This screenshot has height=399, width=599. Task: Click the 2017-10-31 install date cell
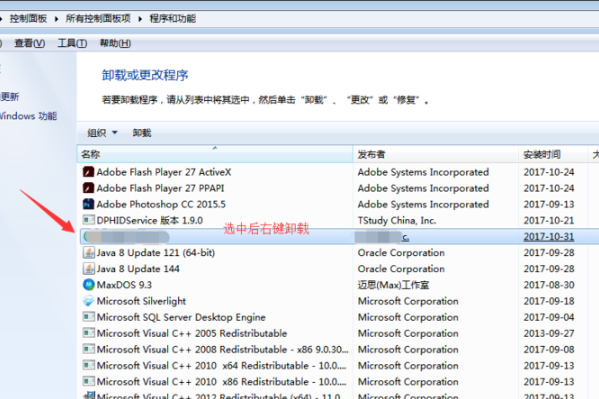(549, 237)
